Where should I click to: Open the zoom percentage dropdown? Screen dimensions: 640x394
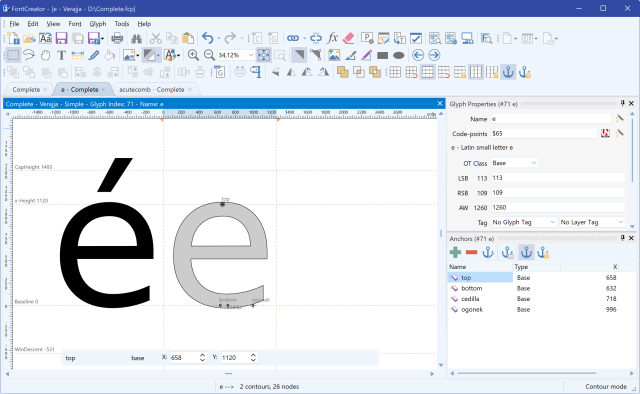point(251,55)
